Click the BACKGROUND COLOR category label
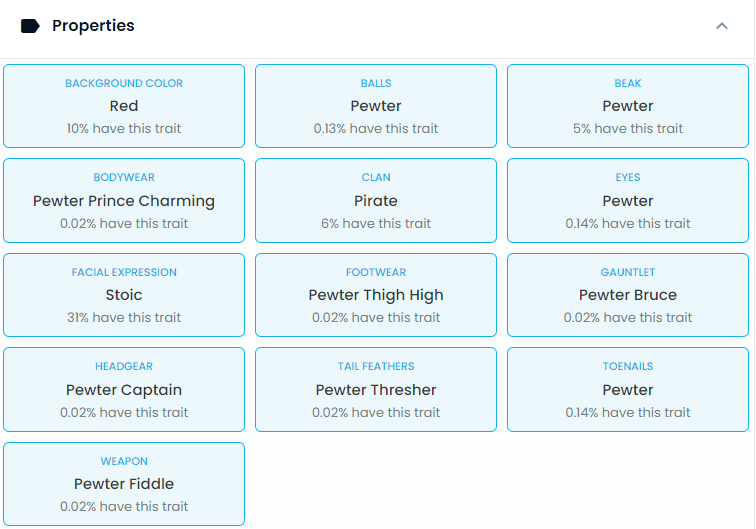 (x=124, y=83)
